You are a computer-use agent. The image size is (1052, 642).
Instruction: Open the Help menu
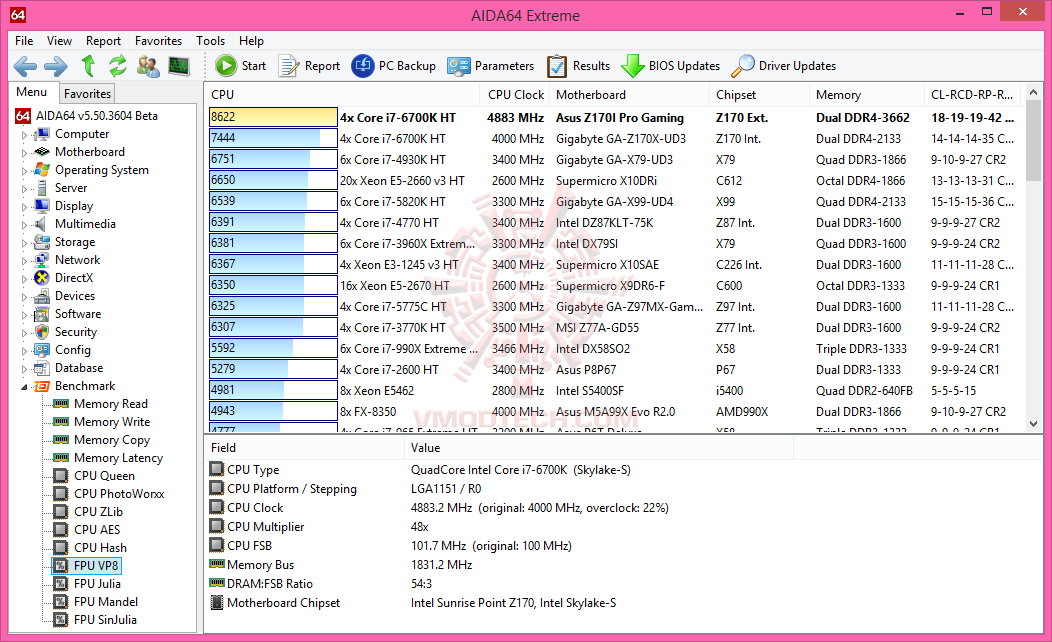[x=252, y=41]
